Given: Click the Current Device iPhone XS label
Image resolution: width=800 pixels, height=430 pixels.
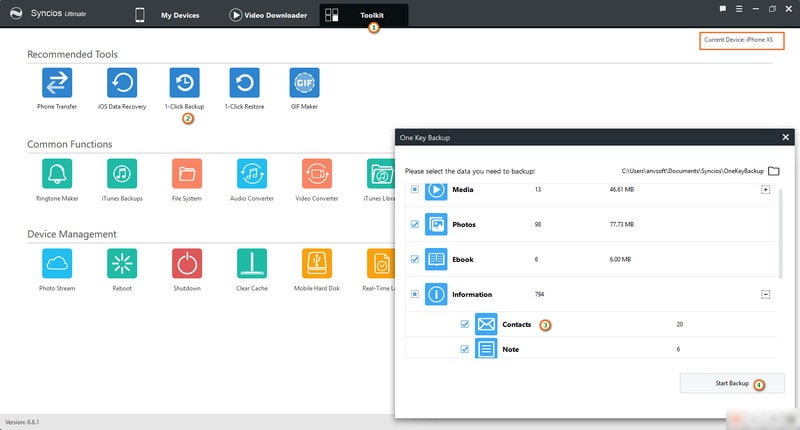Looking at the screenshot, I should 741,40.
